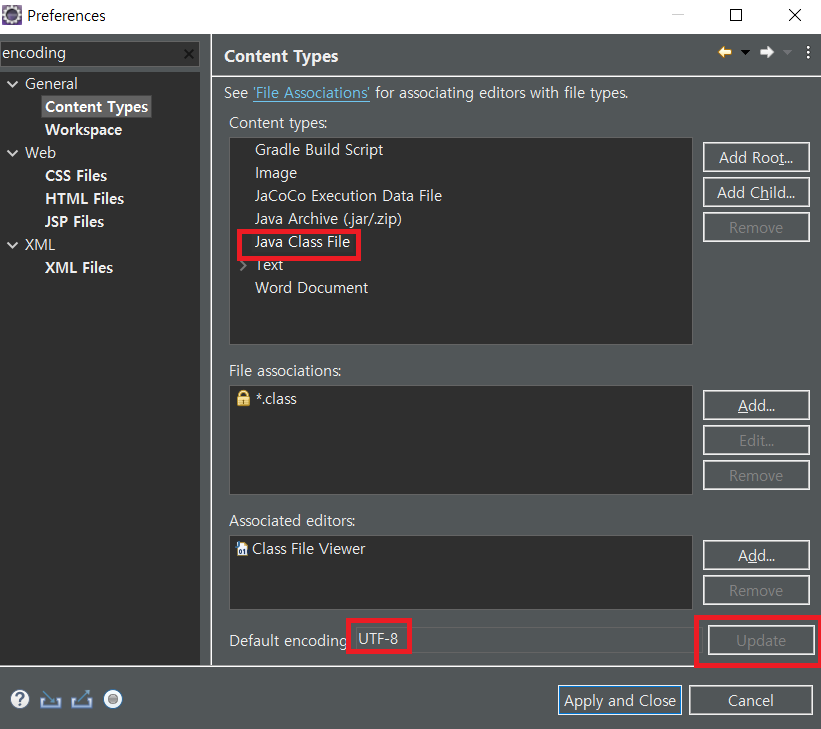
Task: Select the *.class file association
Action: pyautogui.click(x=276, y=399)
